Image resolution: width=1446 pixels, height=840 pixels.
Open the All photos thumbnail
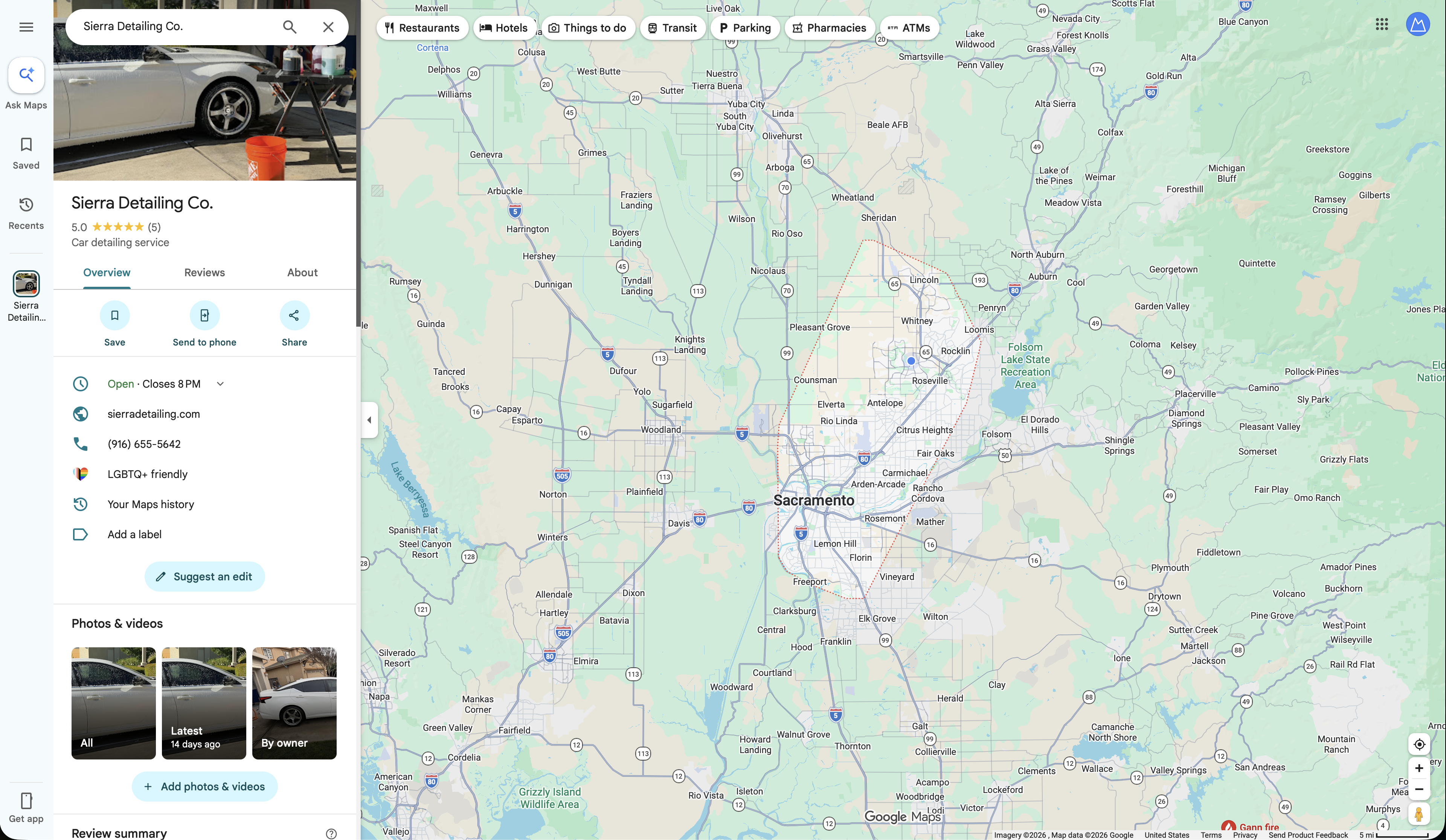pyautogui.click(x=114, y=703)
